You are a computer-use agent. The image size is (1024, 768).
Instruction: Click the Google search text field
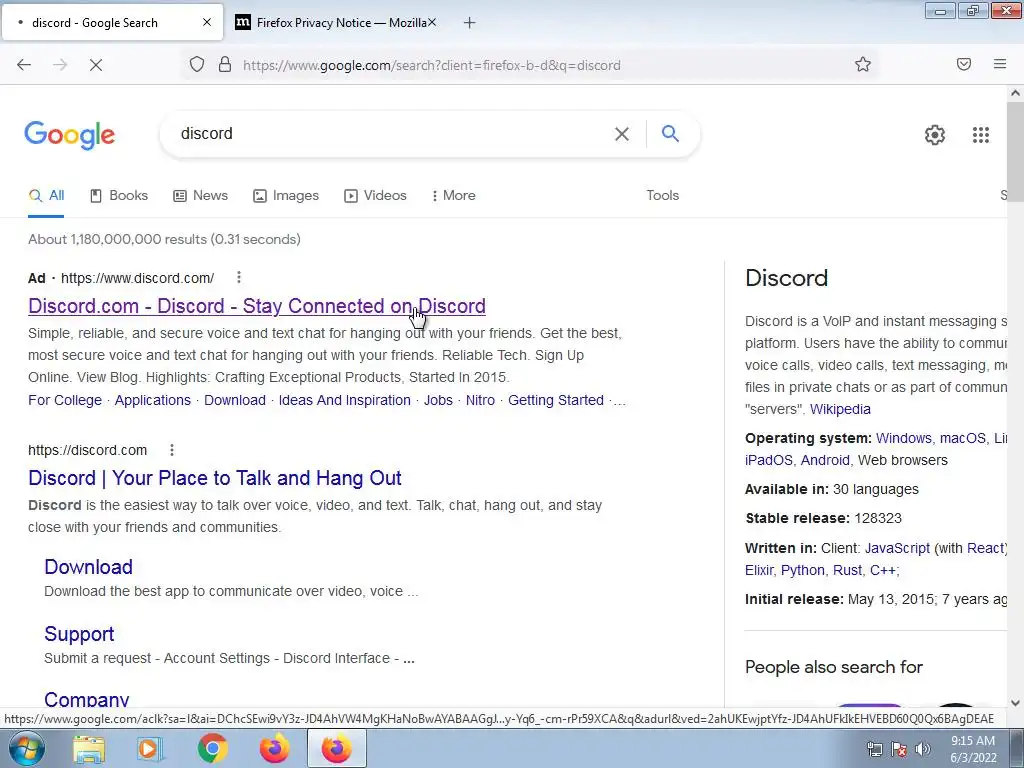pyautogui.click(x=392, y=134)
